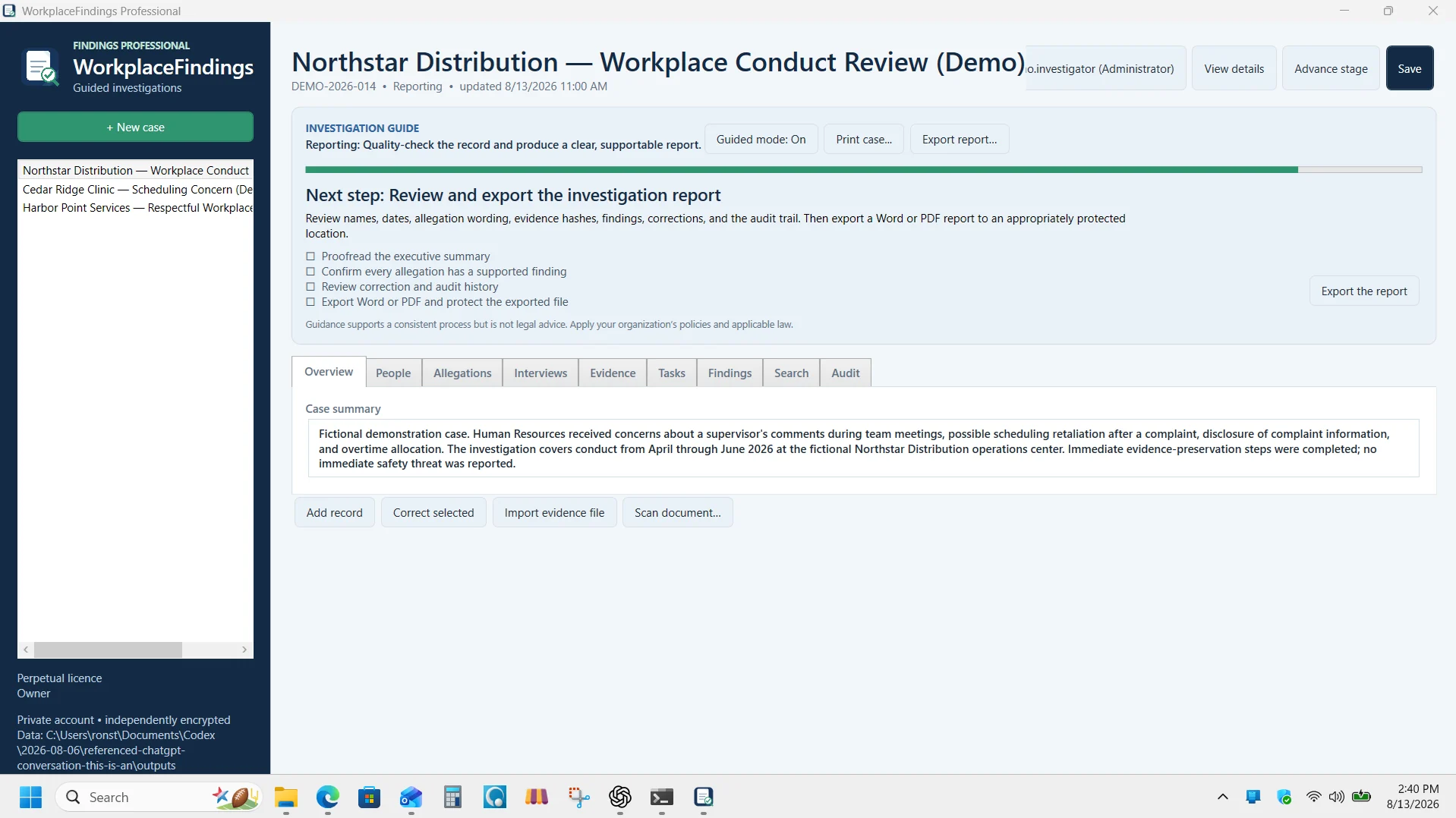Click 'DEMO-2026-014' case number text
This screenshot has width=1456, height=818.
coord(333,86)
